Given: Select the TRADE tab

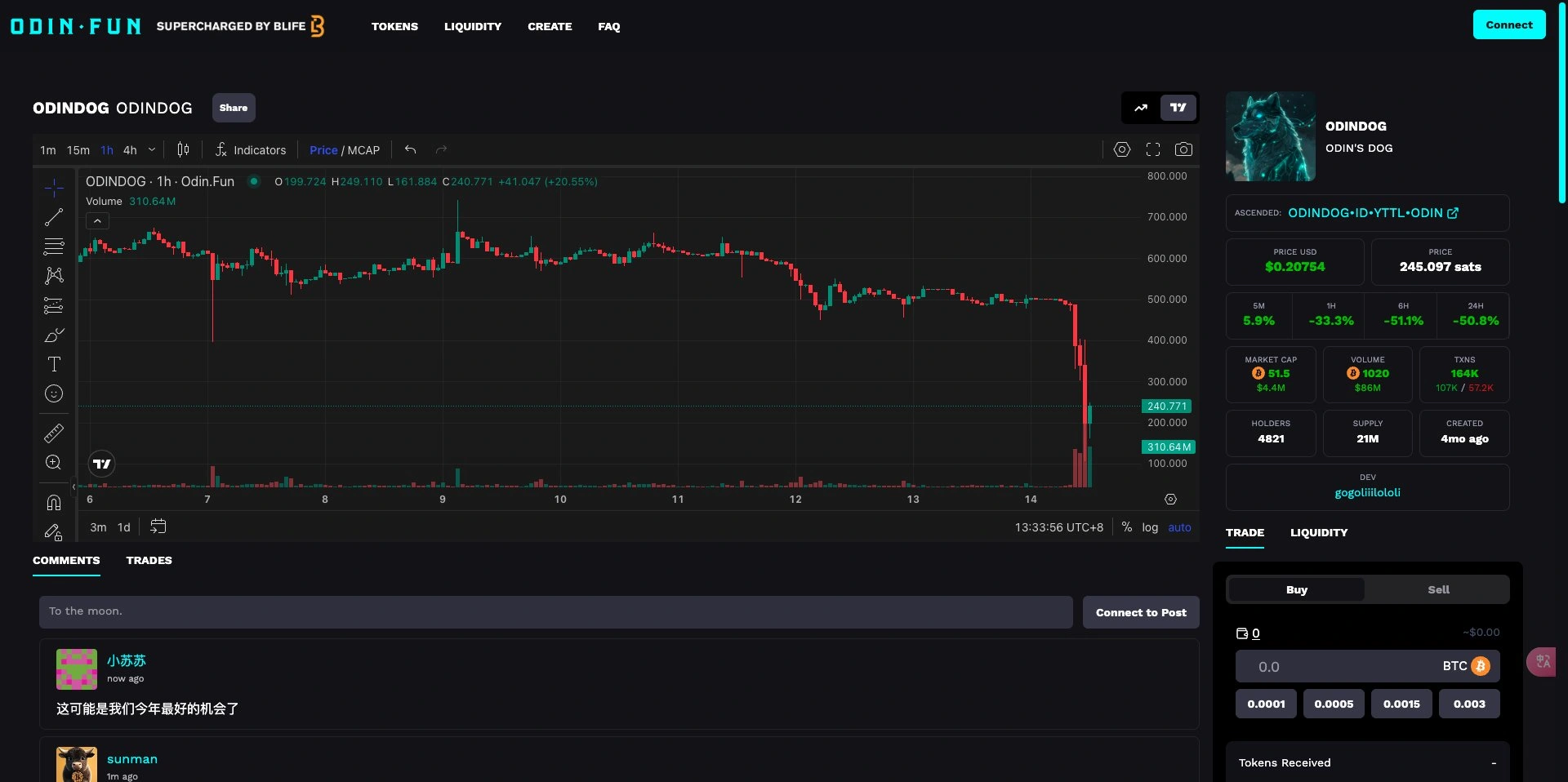Looking at the screenshot, I should 1245,532.
